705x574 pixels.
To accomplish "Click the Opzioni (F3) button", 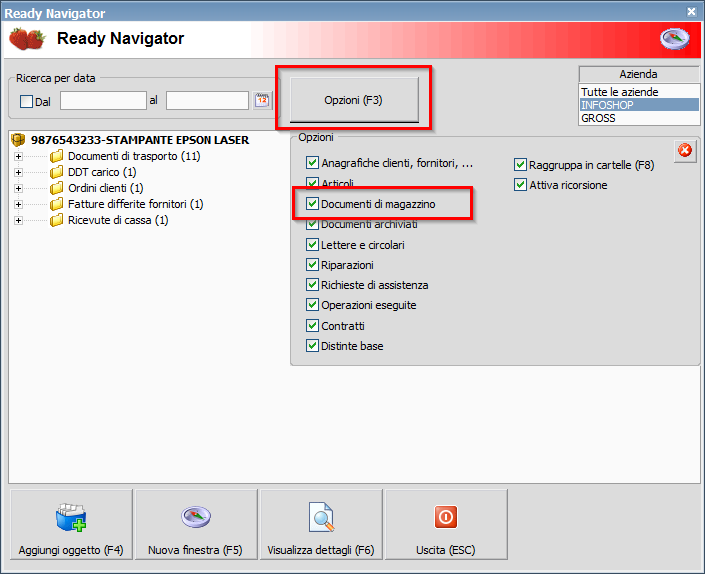I will pyautogui.click(x=354, y=100).
